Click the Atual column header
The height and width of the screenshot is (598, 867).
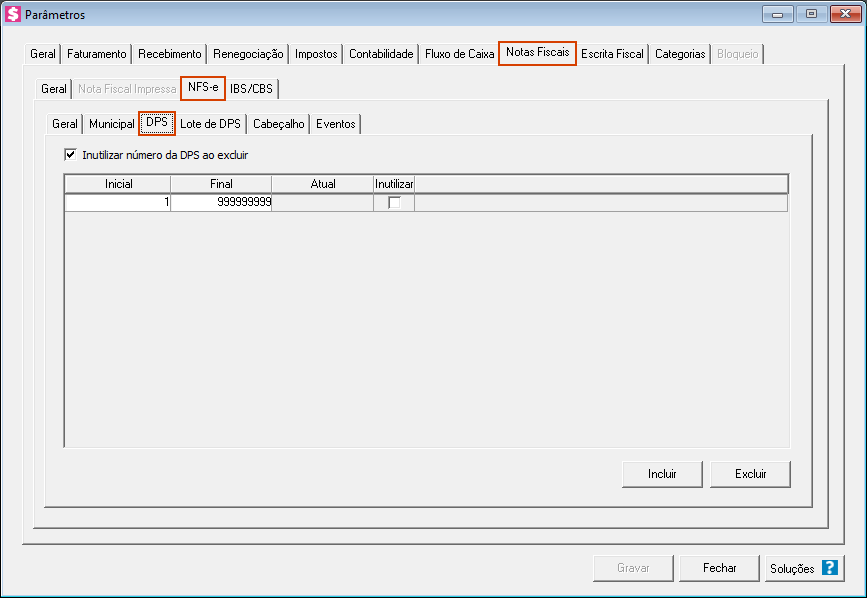(x=322, y=184)
